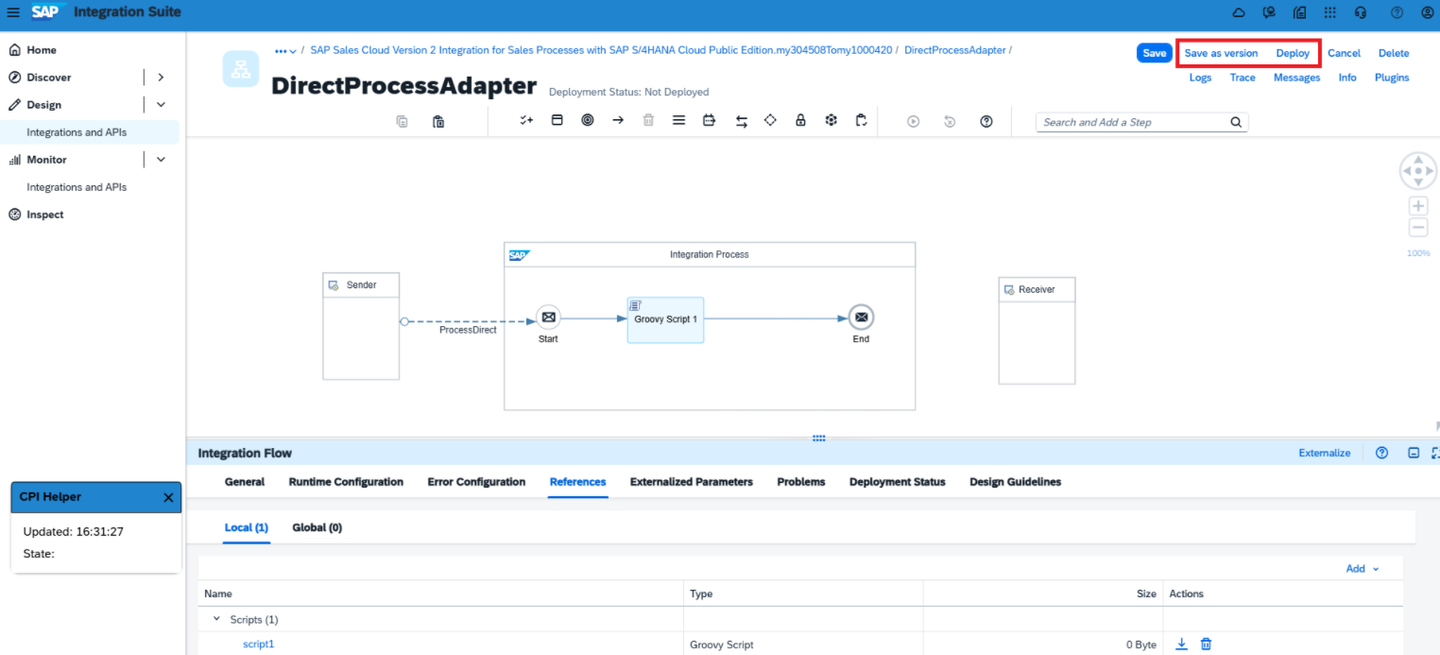Select the Local (1) sub-tab
Image resolution: width=1440 pixels, height=655 pixels.
[x=246, y=527]
